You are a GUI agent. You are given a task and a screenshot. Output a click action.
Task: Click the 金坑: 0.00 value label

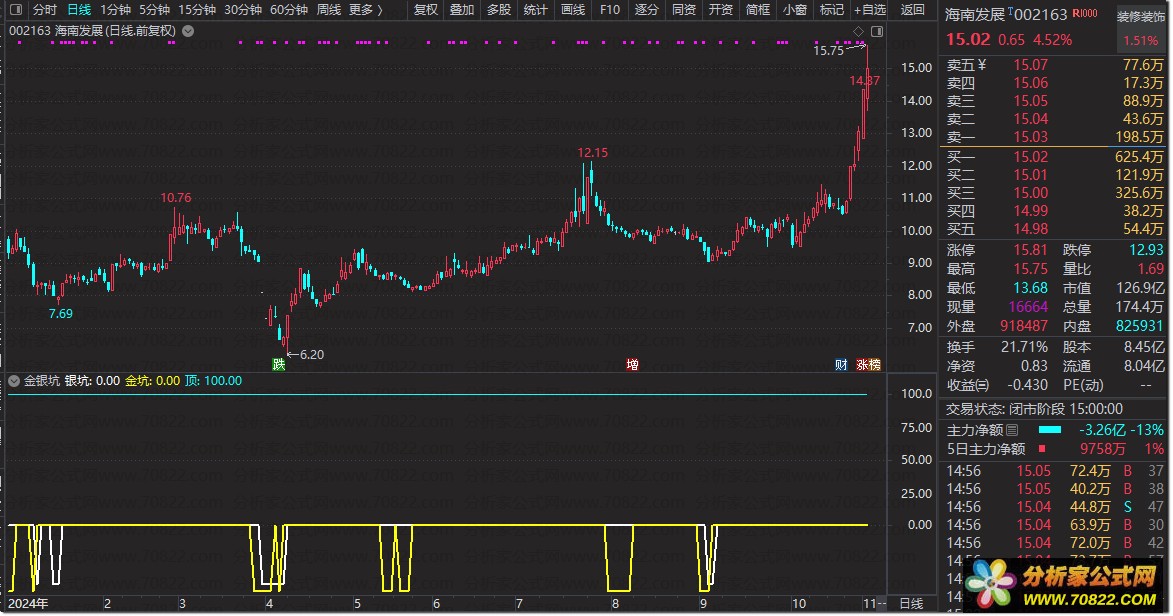tap(153, 381)
